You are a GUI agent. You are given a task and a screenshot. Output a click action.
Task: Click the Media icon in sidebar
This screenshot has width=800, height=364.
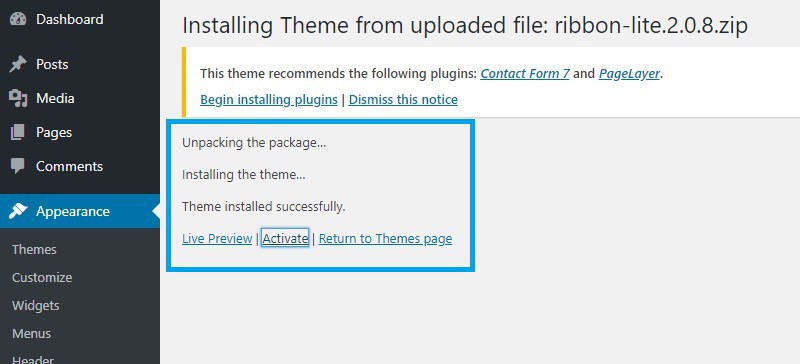click(18, 99)
